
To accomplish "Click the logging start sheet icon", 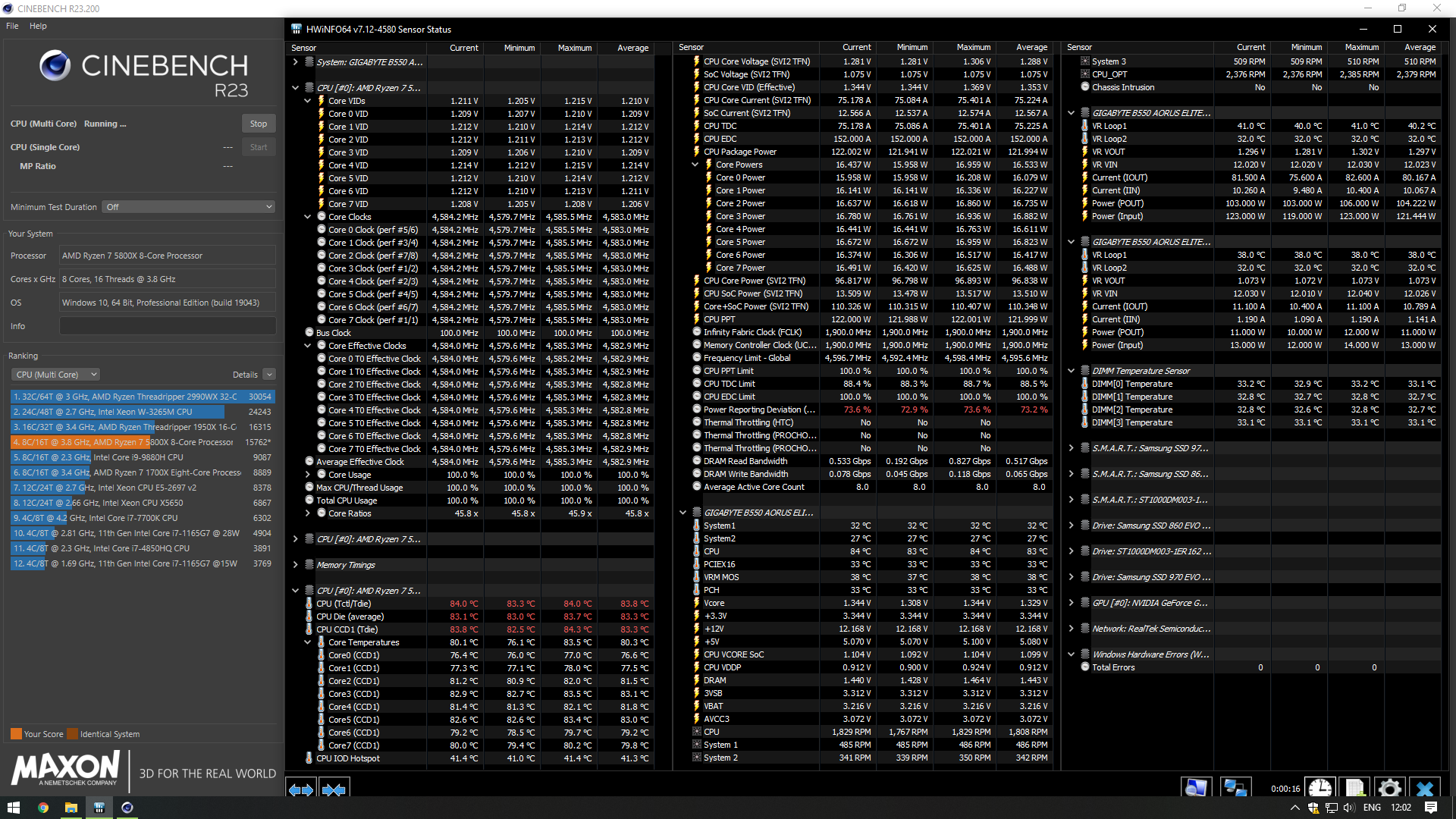I will 1354,789.
